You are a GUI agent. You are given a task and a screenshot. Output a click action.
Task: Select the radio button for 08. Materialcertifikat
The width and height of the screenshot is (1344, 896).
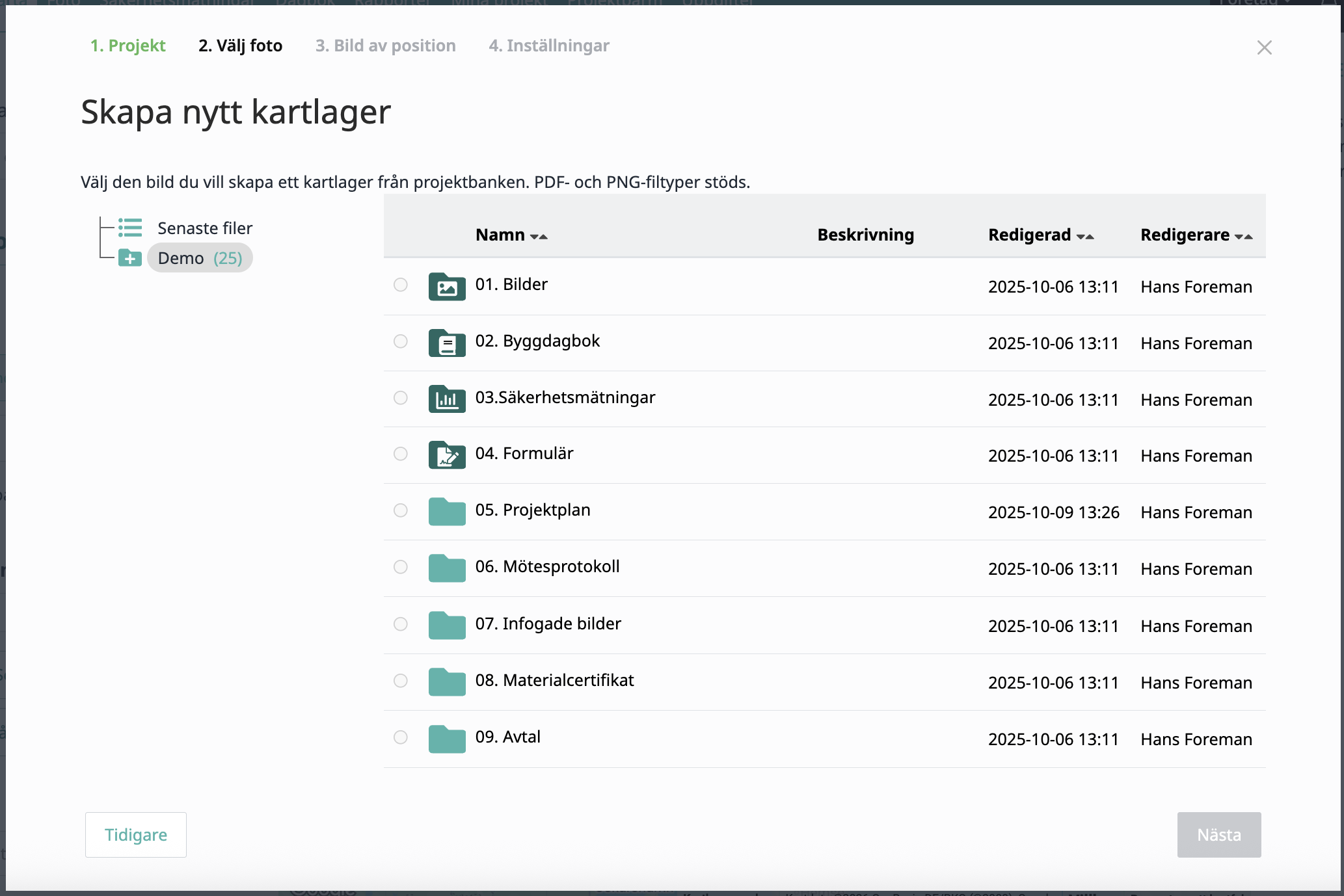tap(401, 681)
